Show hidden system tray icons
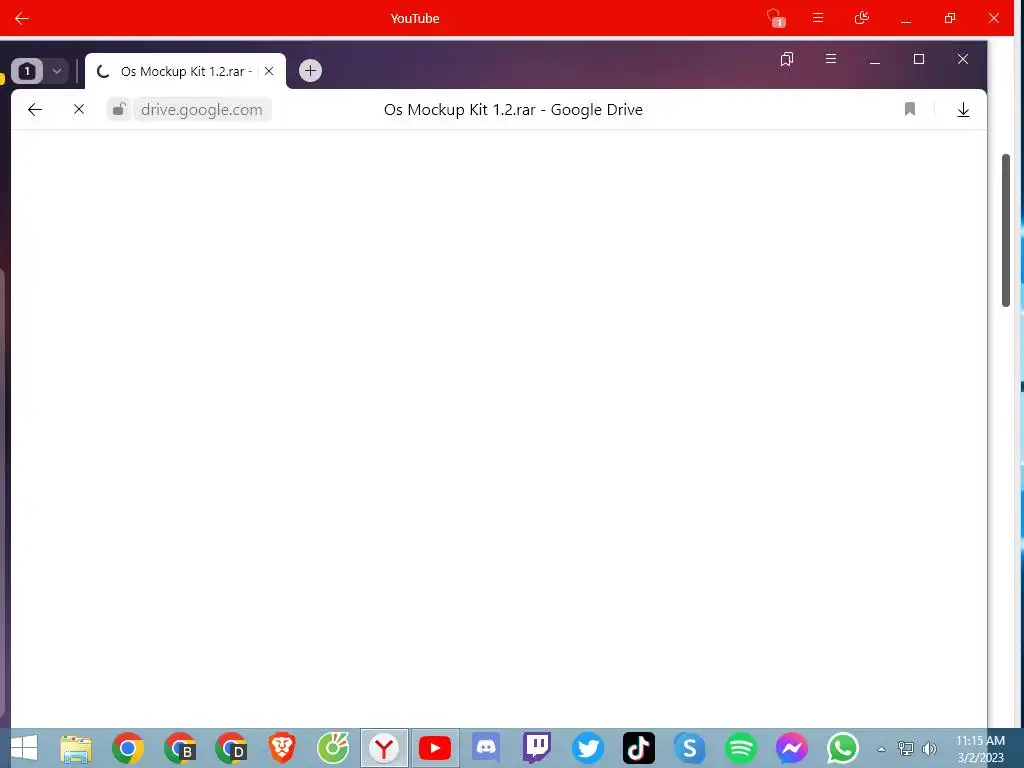1024x768 pixels. [881, 749]
